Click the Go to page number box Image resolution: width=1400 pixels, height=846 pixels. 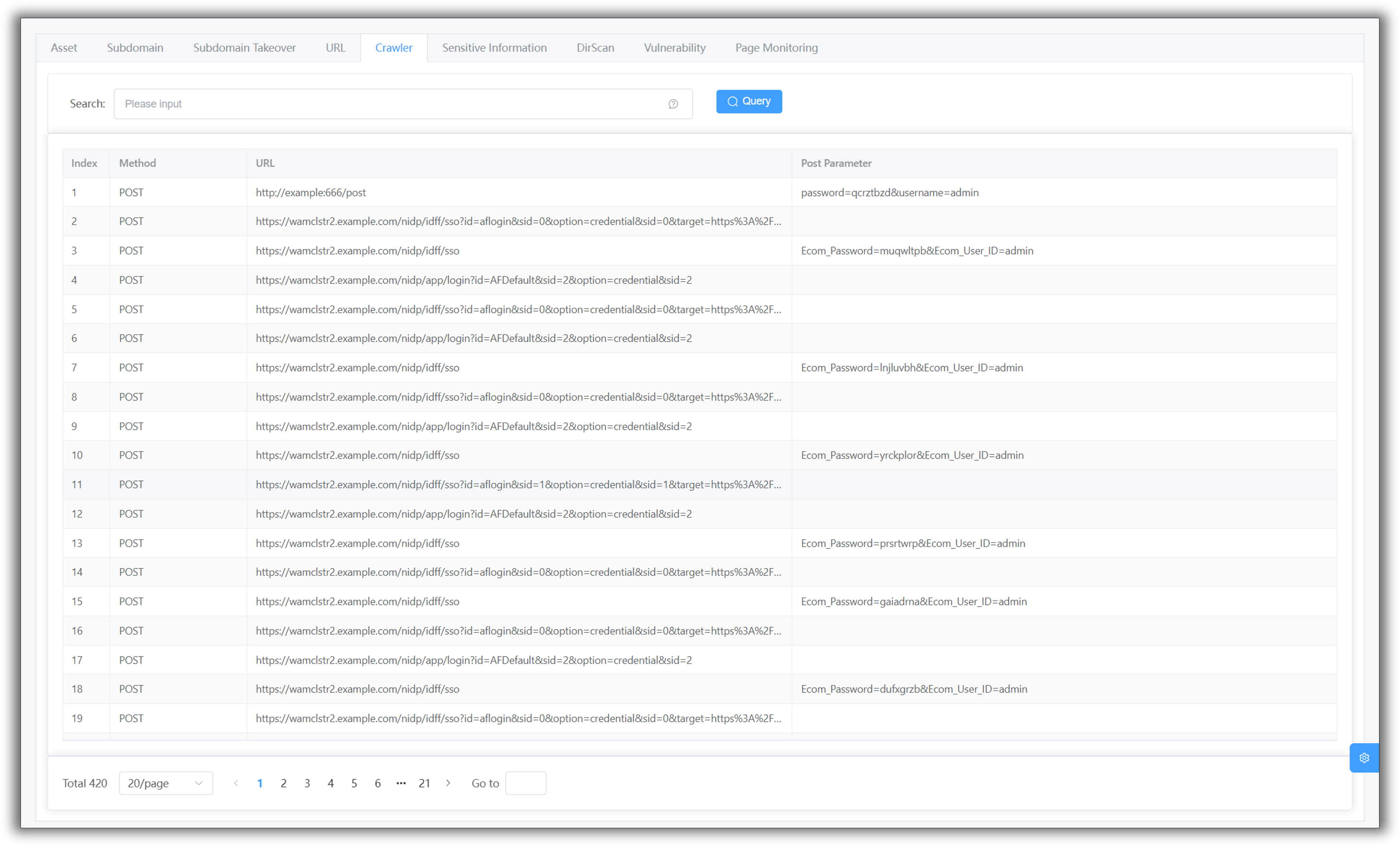pos(525,783)
